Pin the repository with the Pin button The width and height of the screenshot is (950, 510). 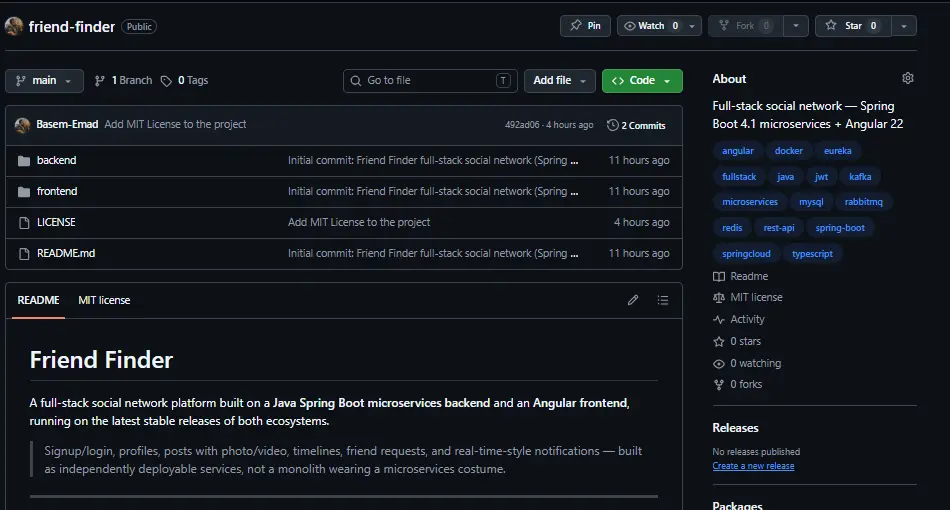[x=585, y=26]
